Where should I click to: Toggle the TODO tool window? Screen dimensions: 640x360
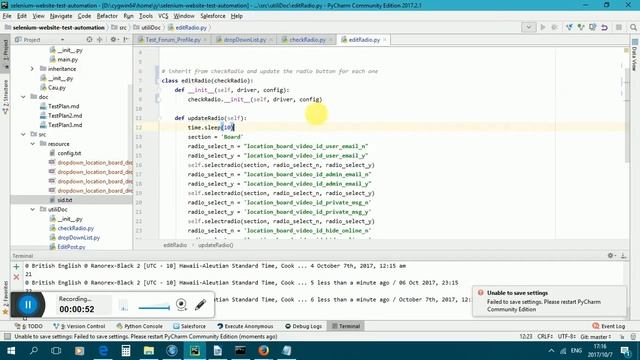pyautogui.click(x=29, y=326)
